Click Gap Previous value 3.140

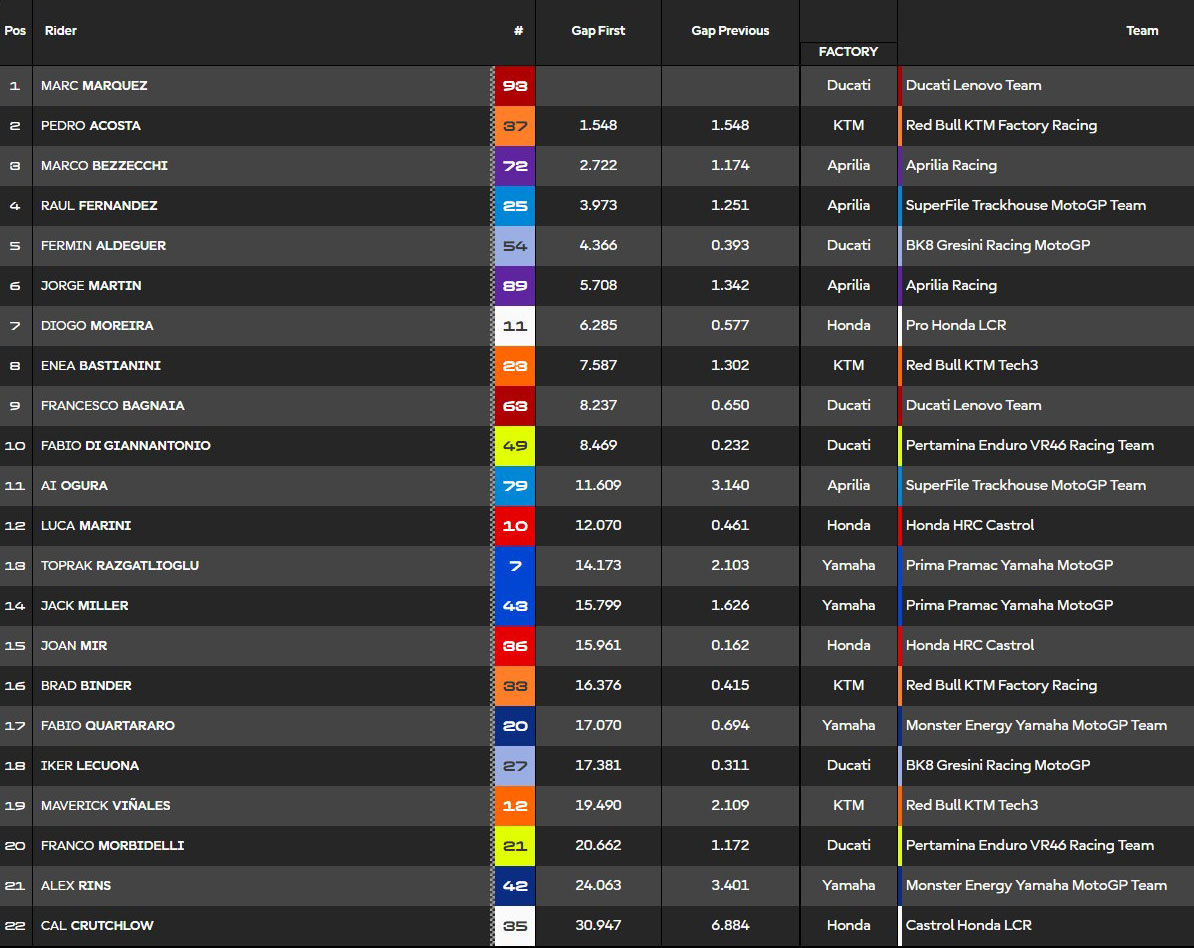pyautogui.click(x=729, y=485)
